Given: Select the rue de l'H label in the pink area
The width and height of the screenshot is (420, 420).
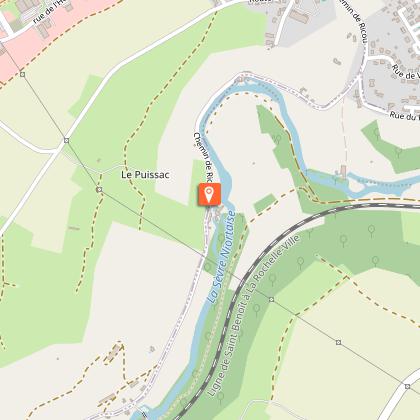Looking at the screenshot, I should click(x=49, y=13).
